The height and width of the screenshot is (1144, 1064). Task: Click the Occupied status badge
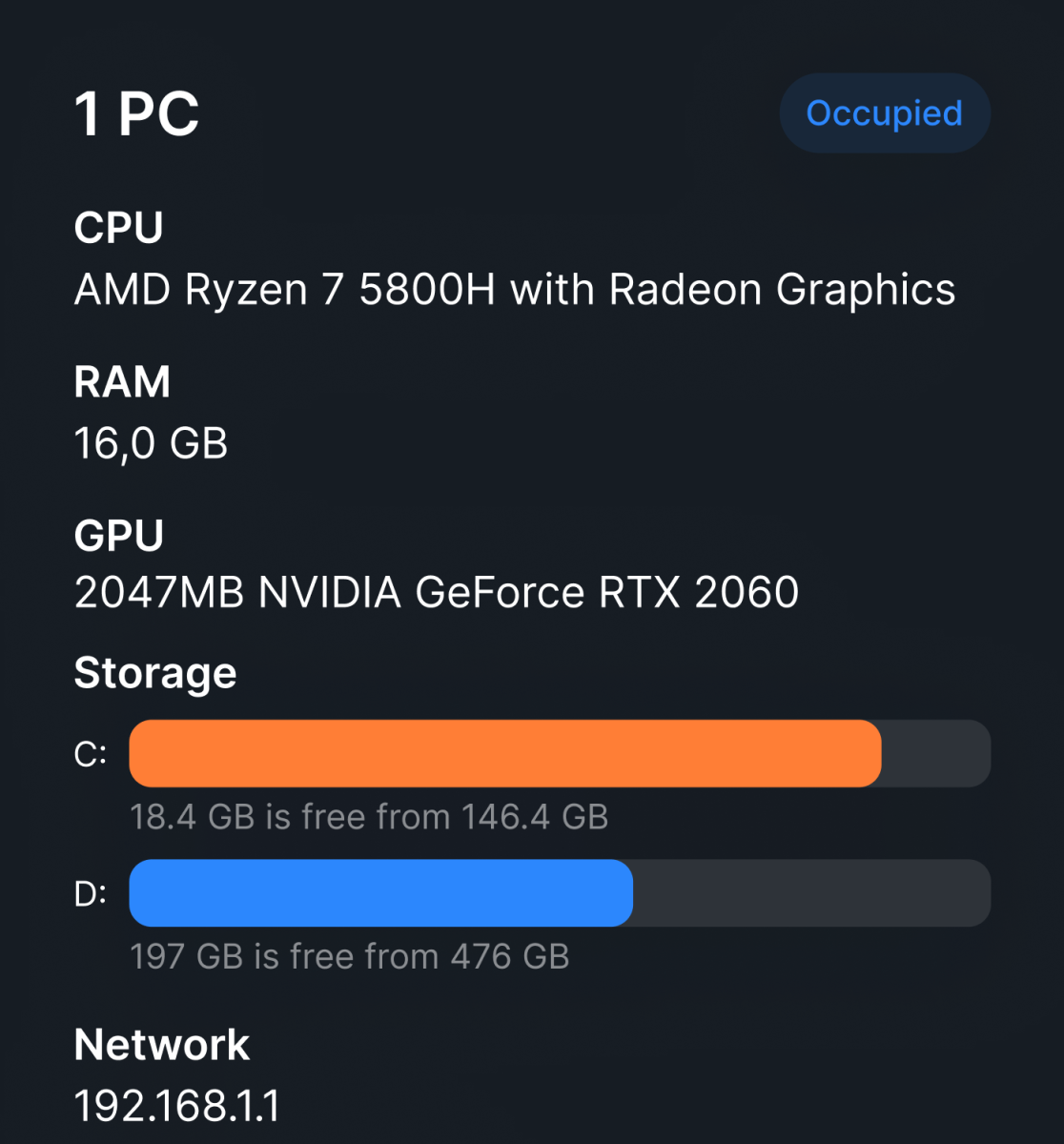pyautogui.click(x=884, y=113)
